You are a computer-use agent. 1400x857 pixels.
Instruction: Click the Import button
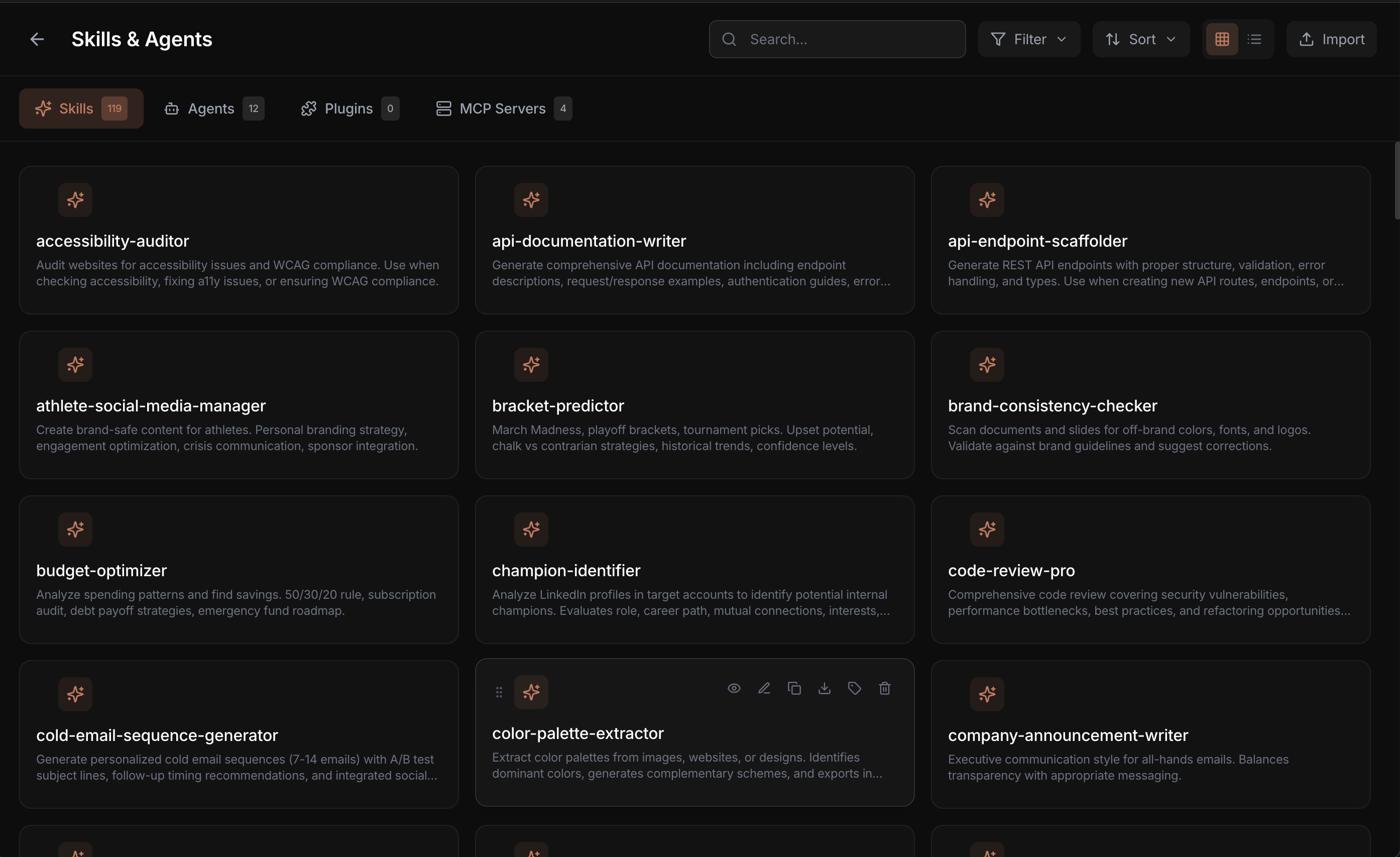1332,39
